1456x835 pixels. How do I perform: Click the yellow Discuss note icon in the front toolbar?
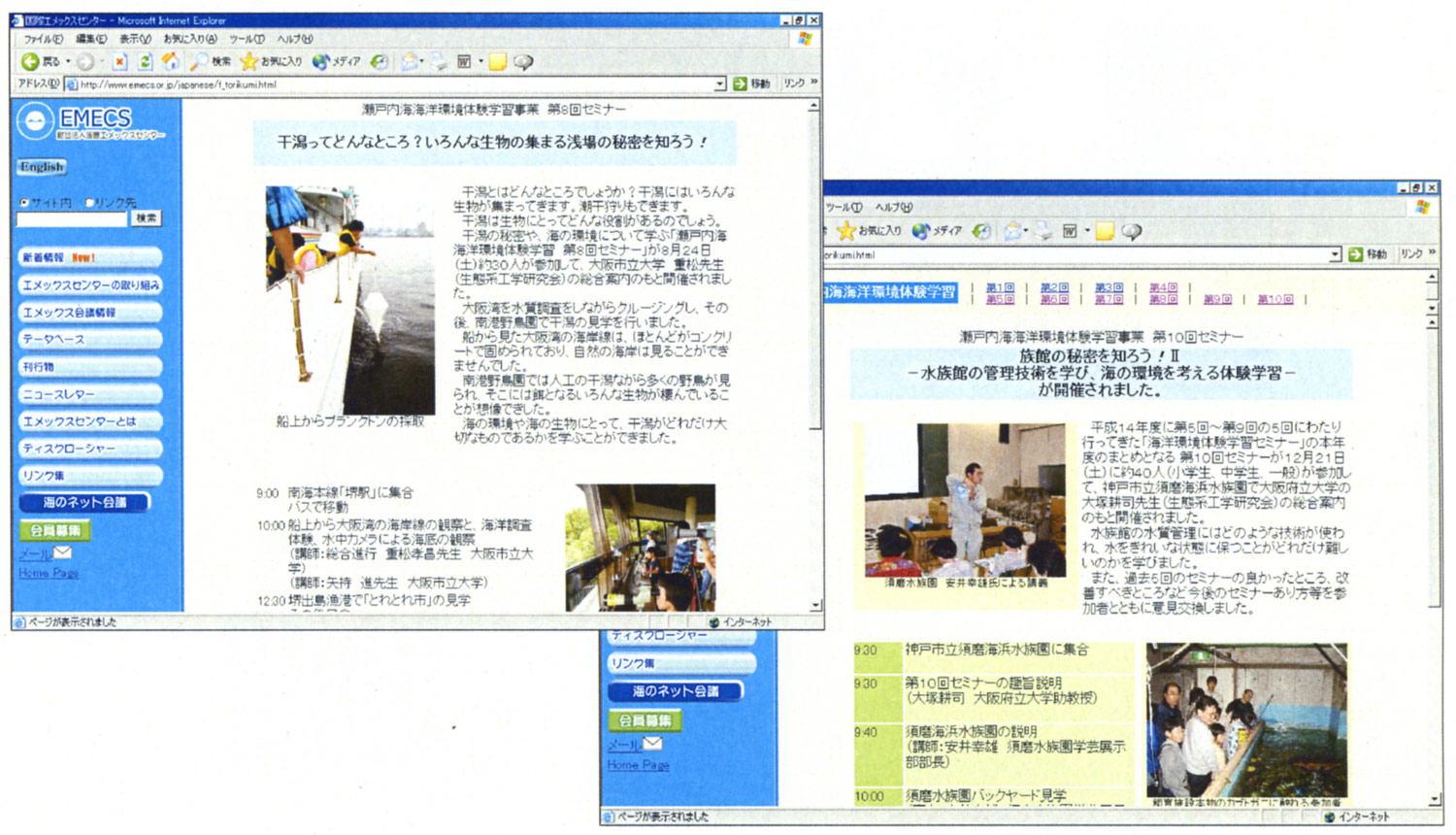point(497,62)
